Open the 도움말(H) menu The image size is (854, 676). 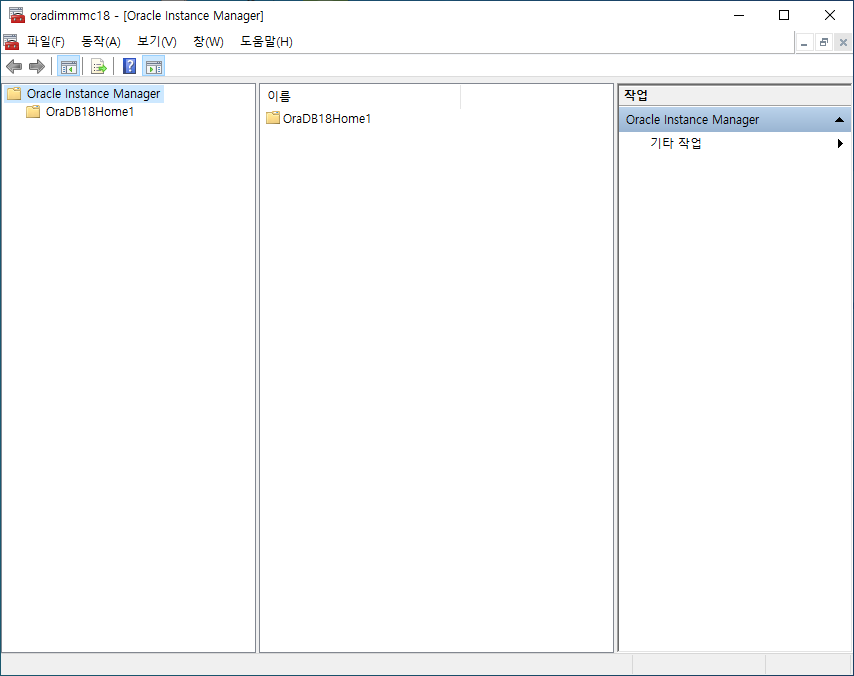coord(266,42)
